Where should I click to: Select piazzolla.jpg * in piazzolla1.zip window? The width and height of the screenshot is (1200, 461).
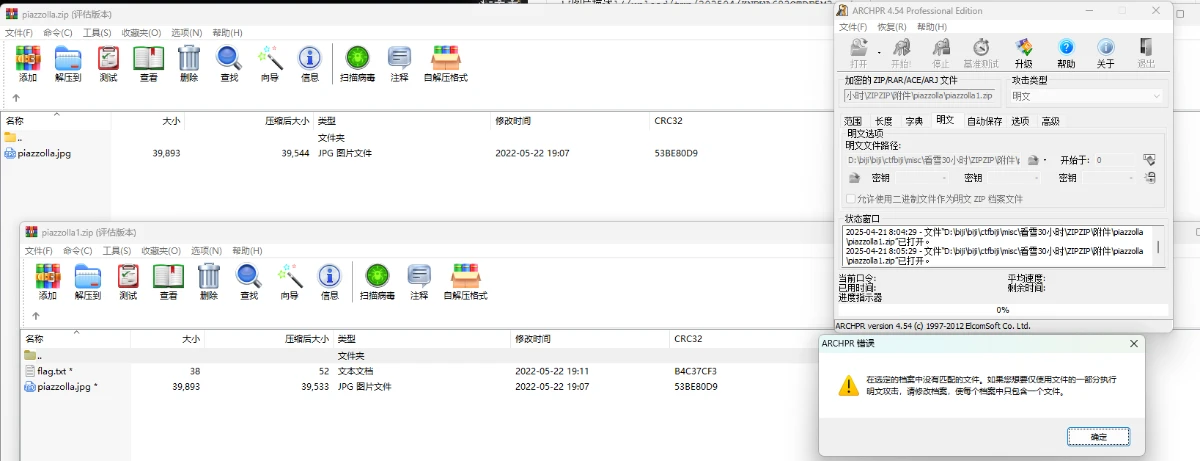61,386
